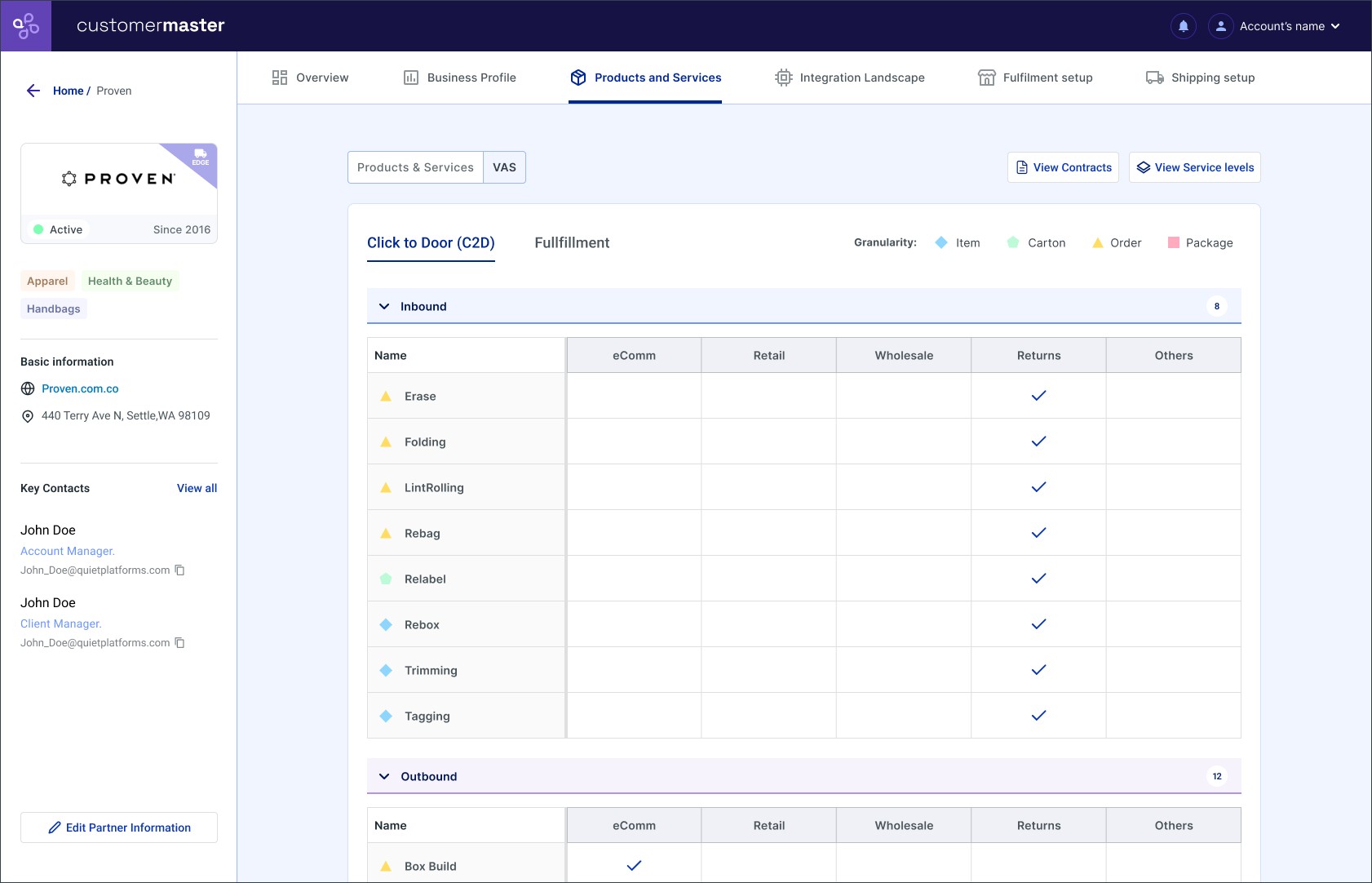Switch to the Business Profile tab
The height and width of the screenshot is (883, 1372).
click(x=460, y=78)
